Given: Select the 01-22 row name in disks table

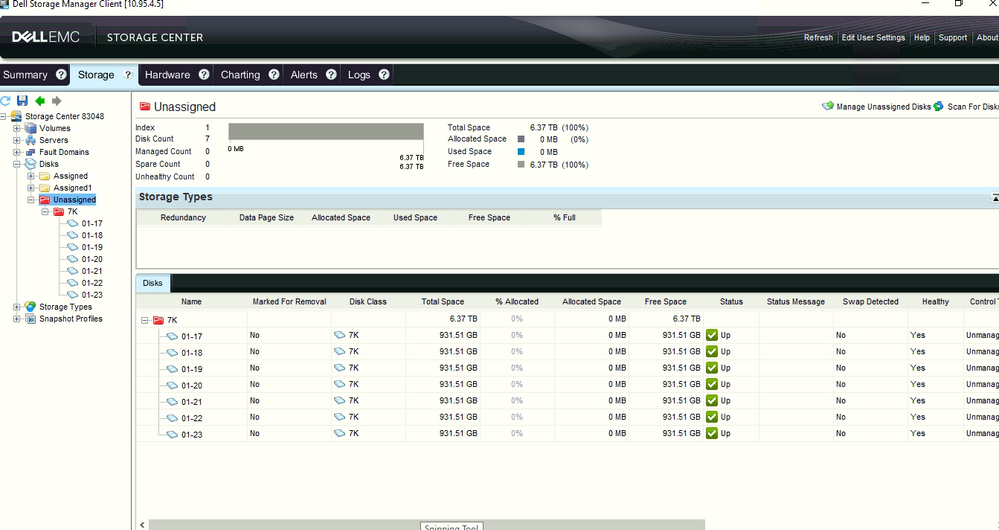Looking at the screenshot, I should 192,419.
